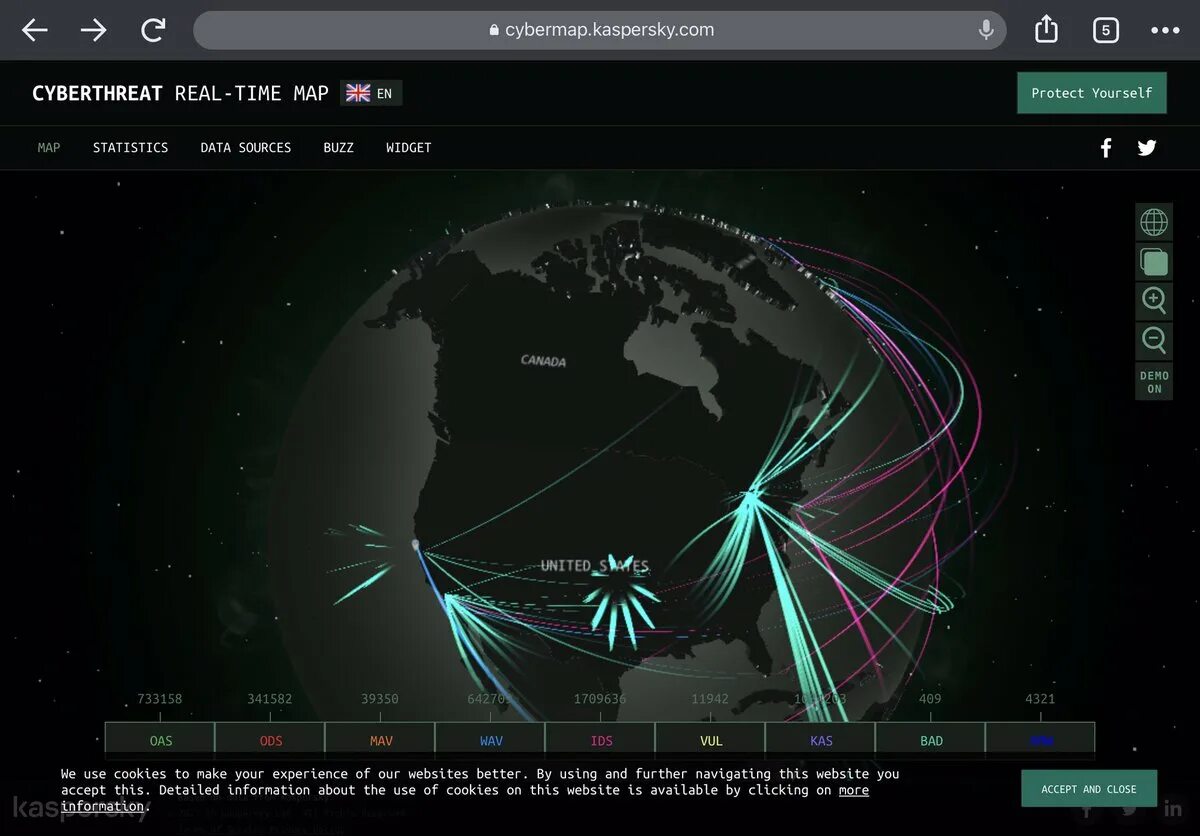1200x836 pixels.
Task: Zoom out with the magnifier minus icon
Action: tap(1154, 340)
